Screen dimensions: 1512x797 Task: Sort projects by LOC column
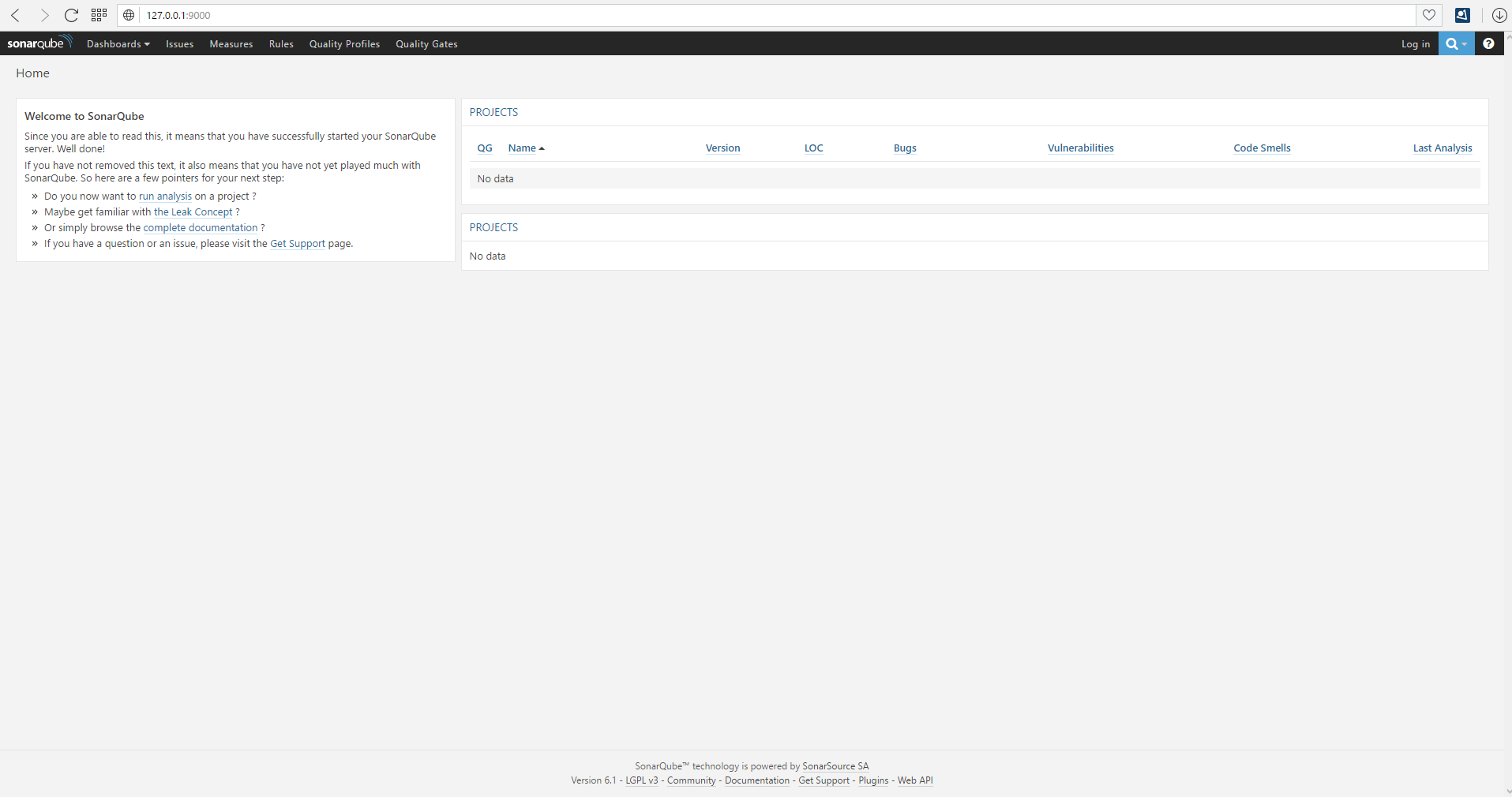click(x=813, y=148)
